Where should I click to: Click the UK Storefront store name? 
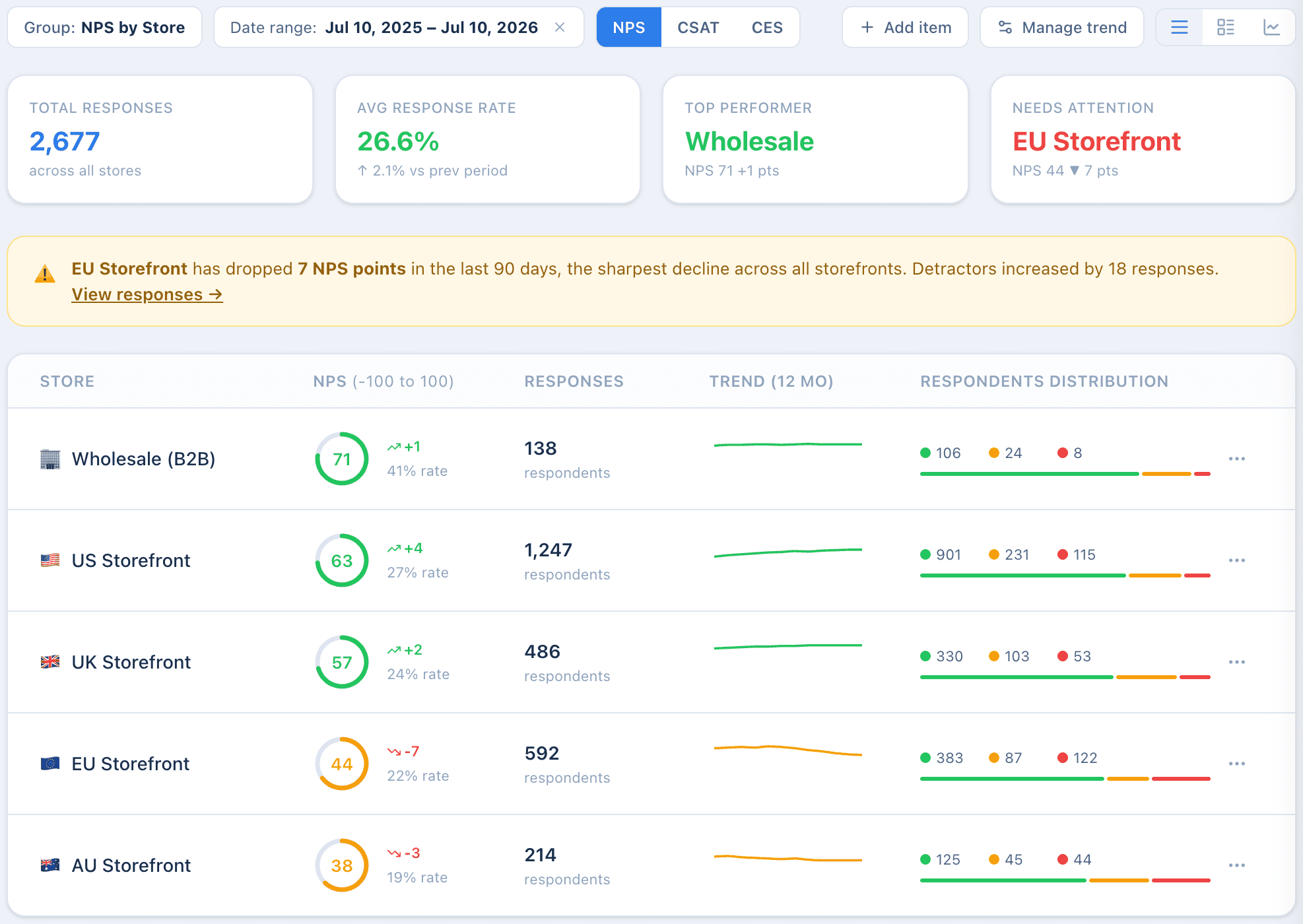click(131, 662)
